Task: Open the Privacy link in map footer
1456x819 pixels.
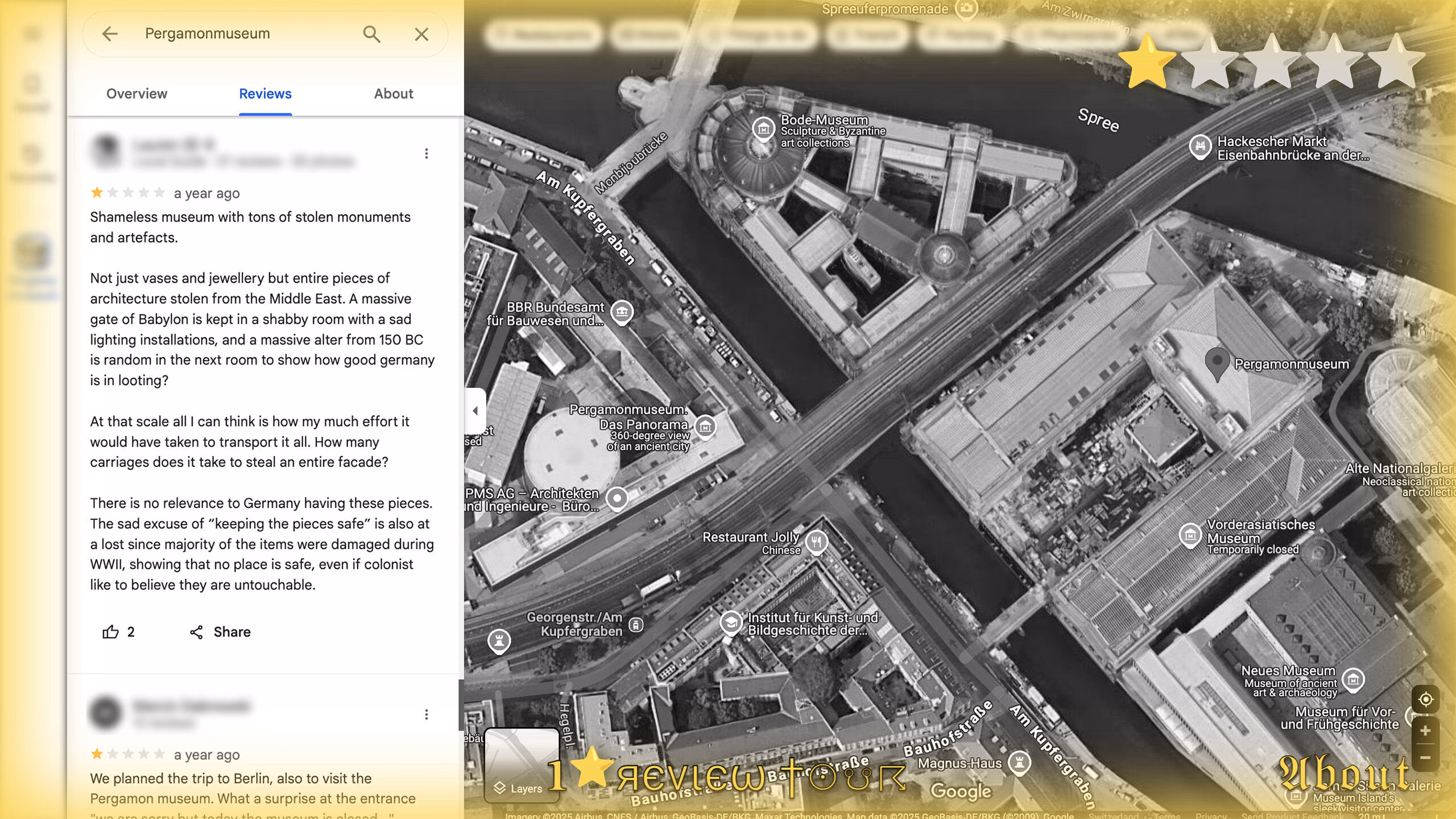Action: [1211, 816]
